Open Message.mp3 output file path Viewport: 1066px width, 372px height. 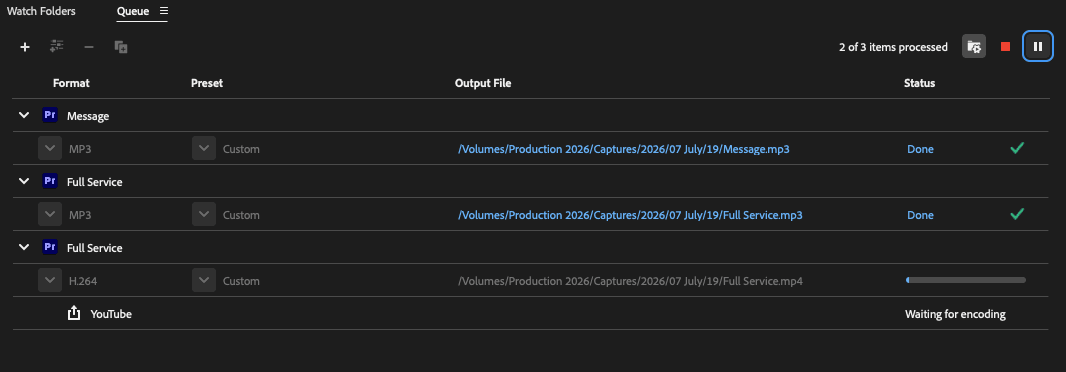click(623, 149)
